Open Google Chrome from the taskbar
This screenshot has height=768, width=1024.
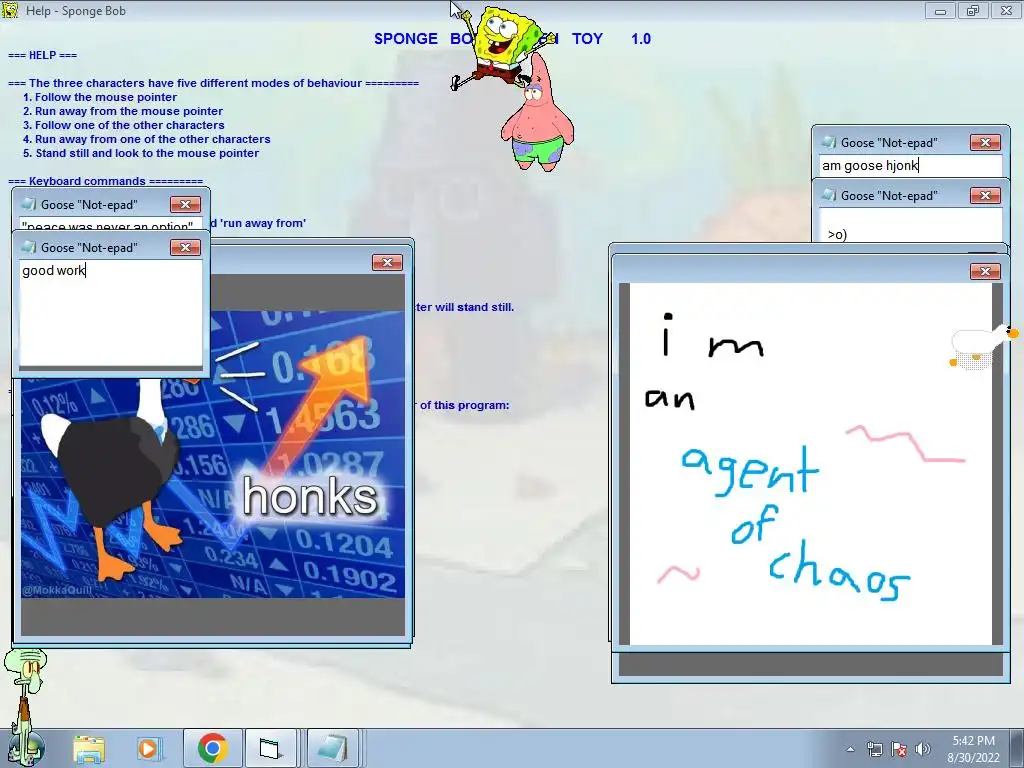click(212, 748)
